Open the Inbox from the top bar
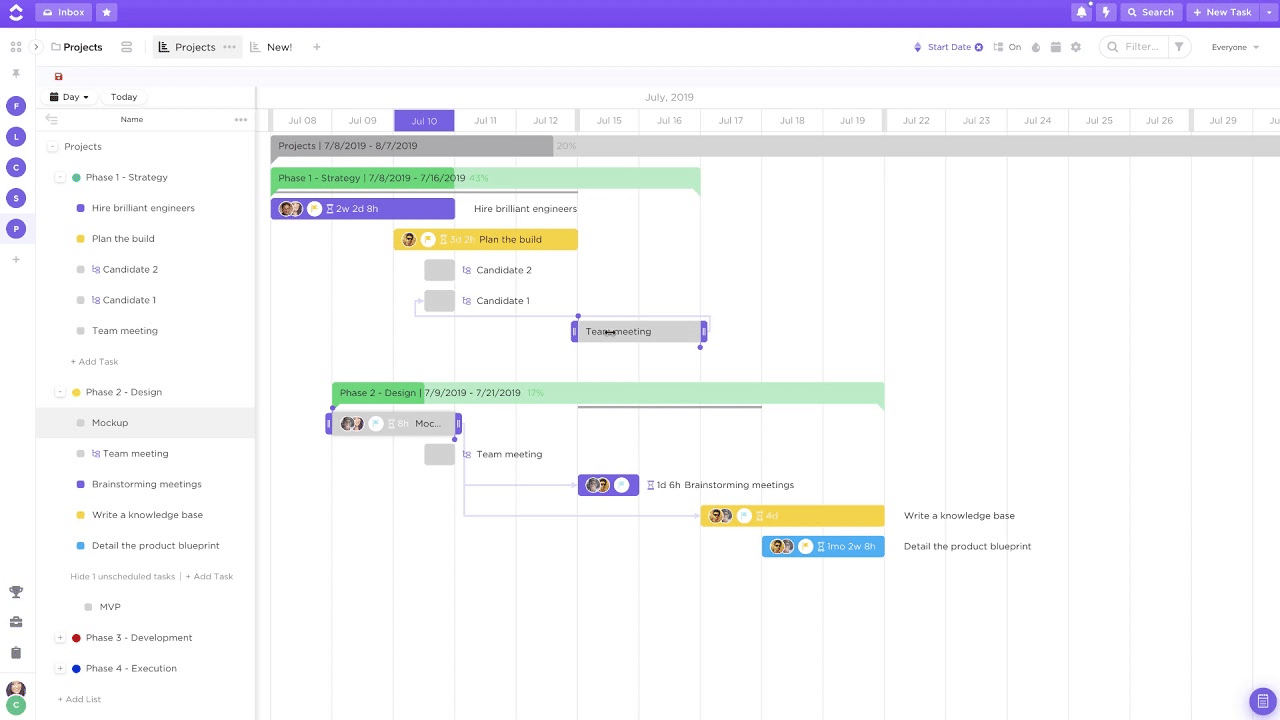 pyautogui.click(x=63, y=12)
